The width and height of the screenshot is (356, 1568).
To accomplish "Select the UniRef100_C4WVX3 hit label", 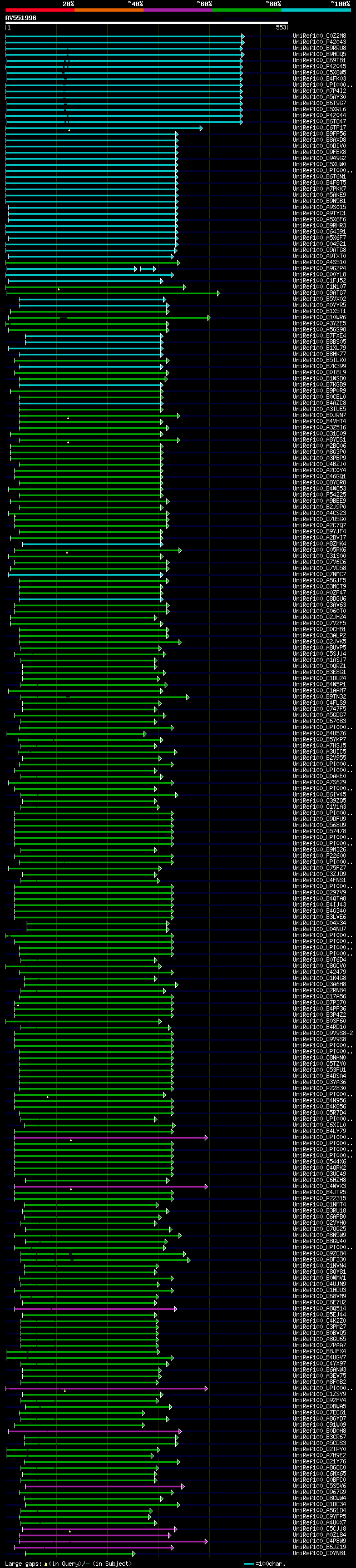I will coord(319,1186).
